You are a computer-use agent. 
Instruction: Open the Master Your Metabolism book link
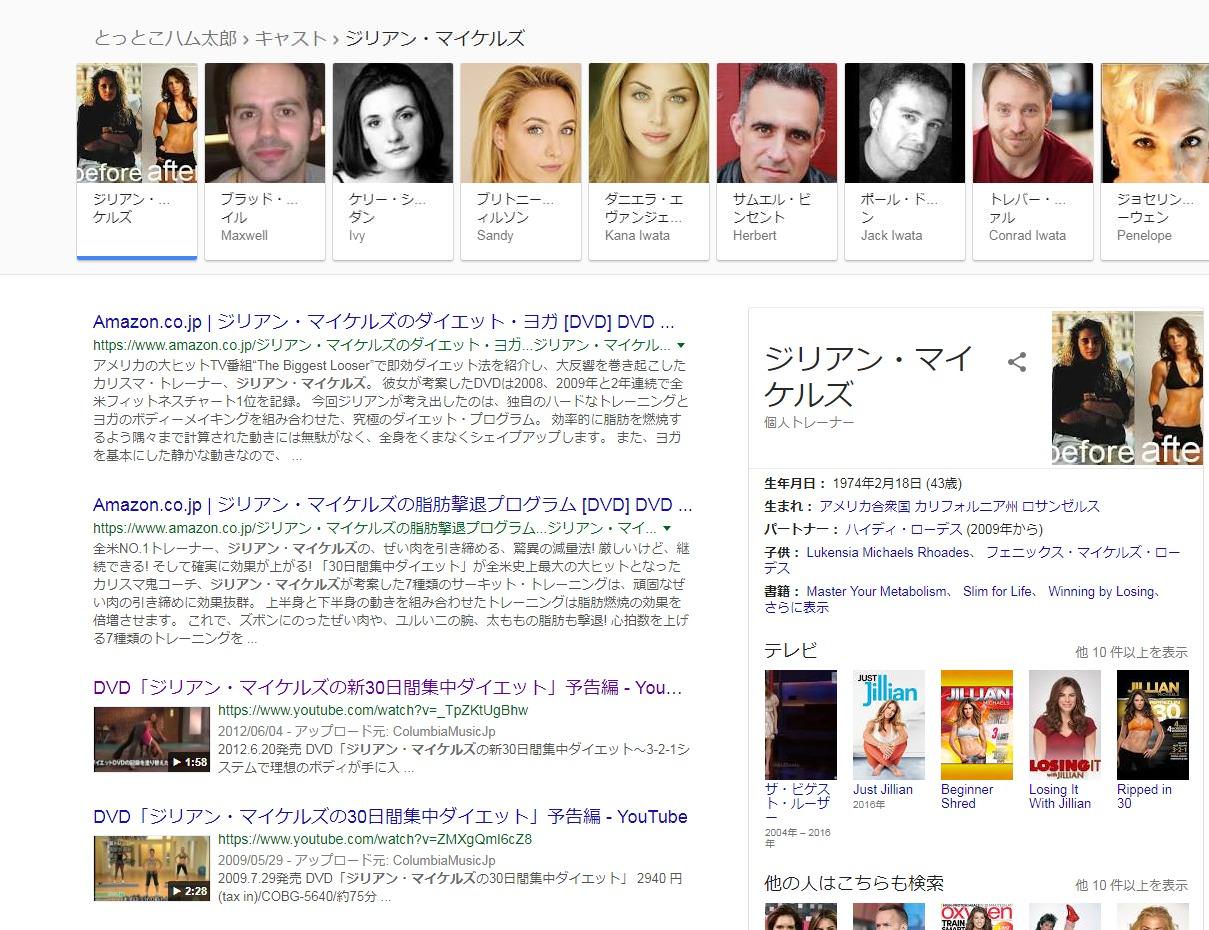[876, 591]
